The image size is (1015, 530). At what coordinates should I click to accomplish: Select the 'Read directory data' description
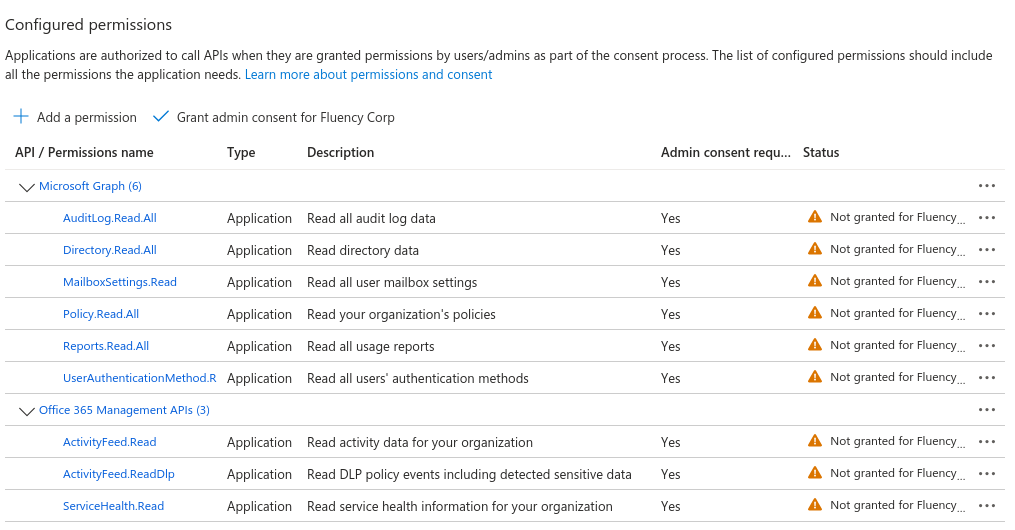coord(362,250)
